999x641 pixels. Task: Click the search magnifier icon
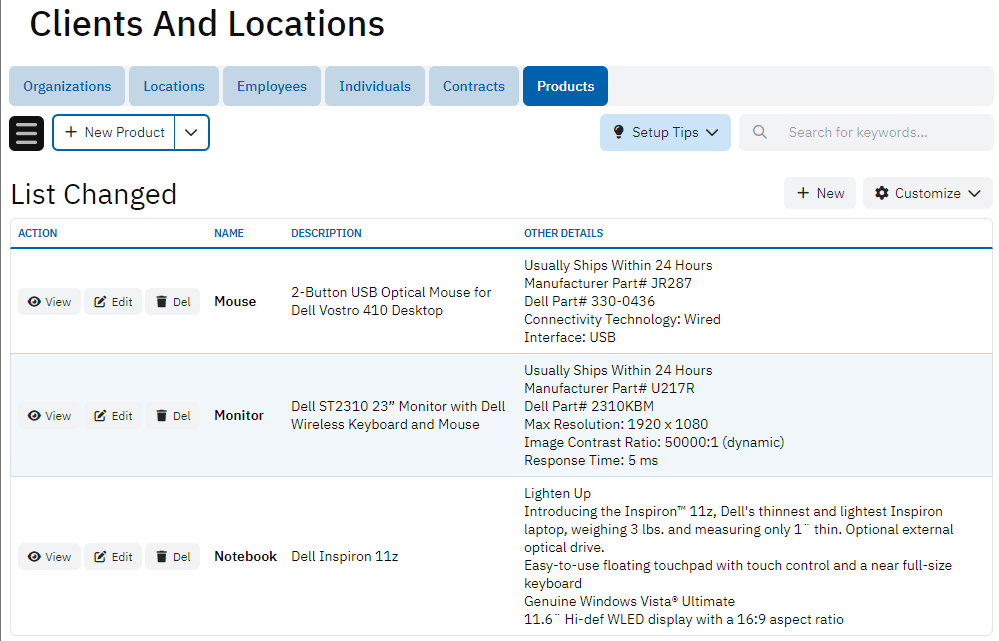tap(760, 132)
